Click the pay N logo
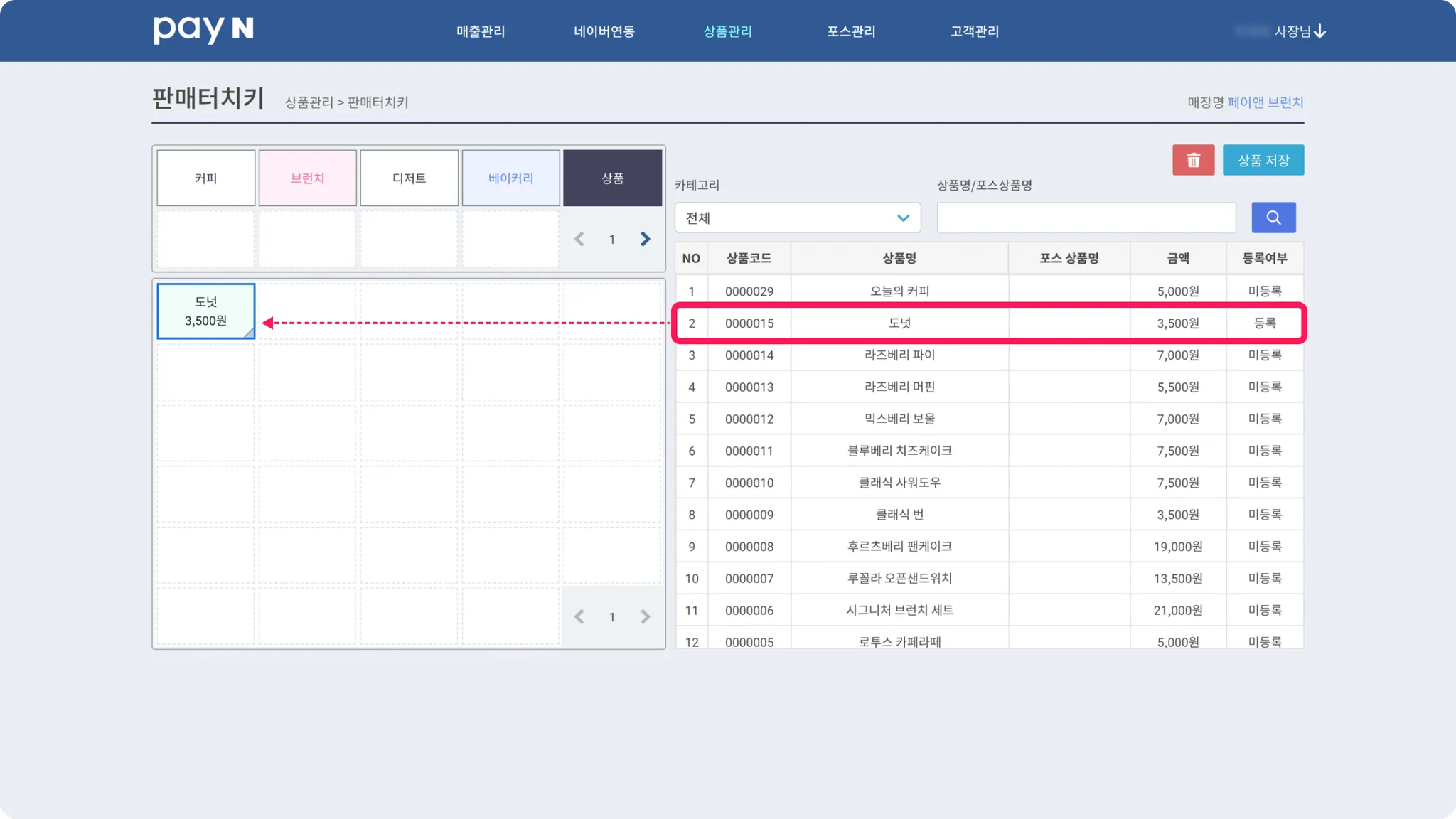Screen dimensions: 1456x819 (x=203, y=30)
